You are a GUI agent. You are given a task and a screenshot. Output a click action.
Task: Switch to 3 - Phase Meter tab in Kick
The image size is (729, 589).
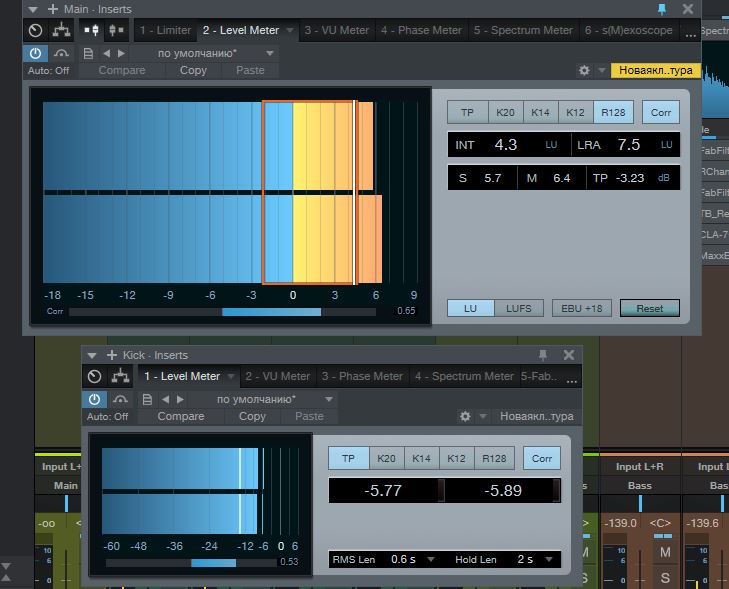coord(362,376)
